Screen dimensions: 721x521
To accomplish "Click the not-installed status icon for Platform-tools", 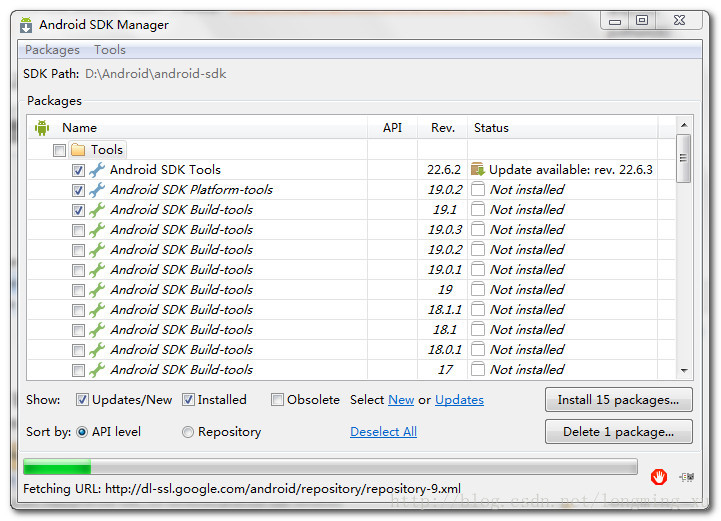I will [x=478, y=189].
